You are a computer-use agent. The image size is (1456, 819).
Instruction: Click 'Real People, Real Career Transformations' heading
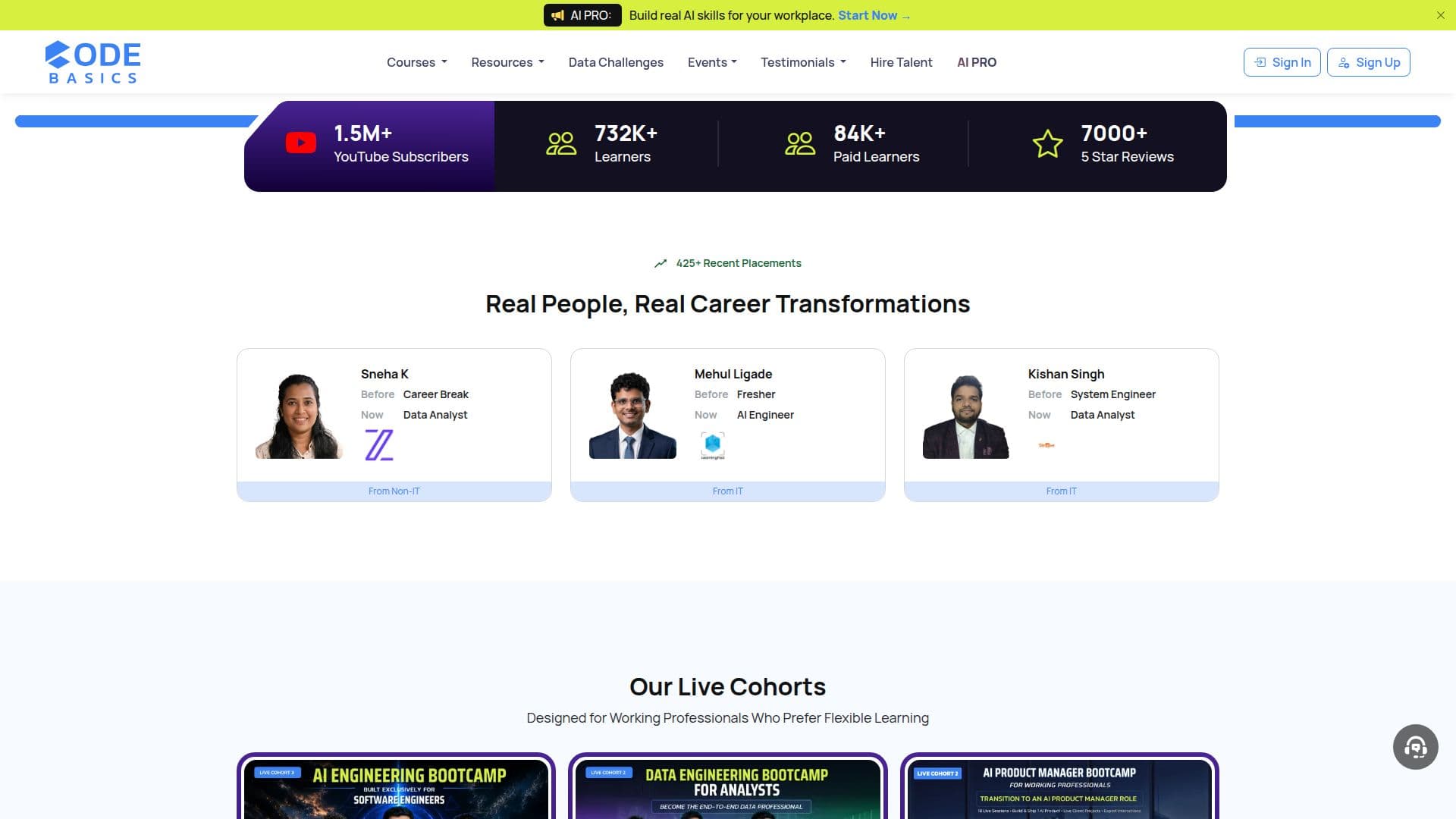(728, 303)
